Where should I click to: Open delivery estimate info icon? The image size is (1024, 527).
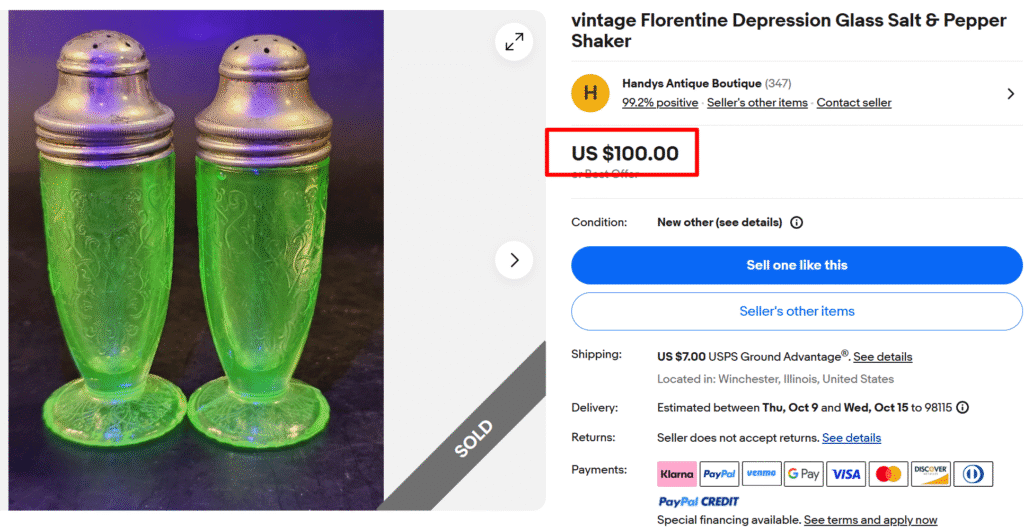pyautogui.click(x=962, y=408)
